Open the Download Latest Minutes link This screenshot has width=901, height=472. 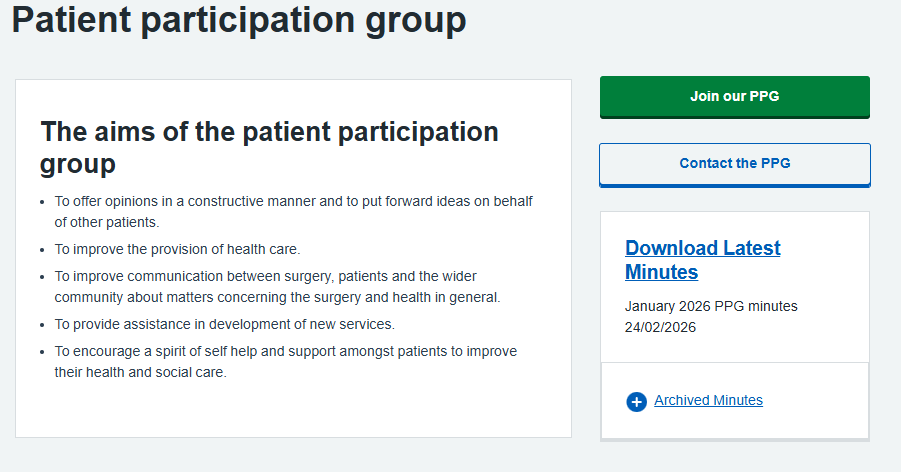pos(702,259)
